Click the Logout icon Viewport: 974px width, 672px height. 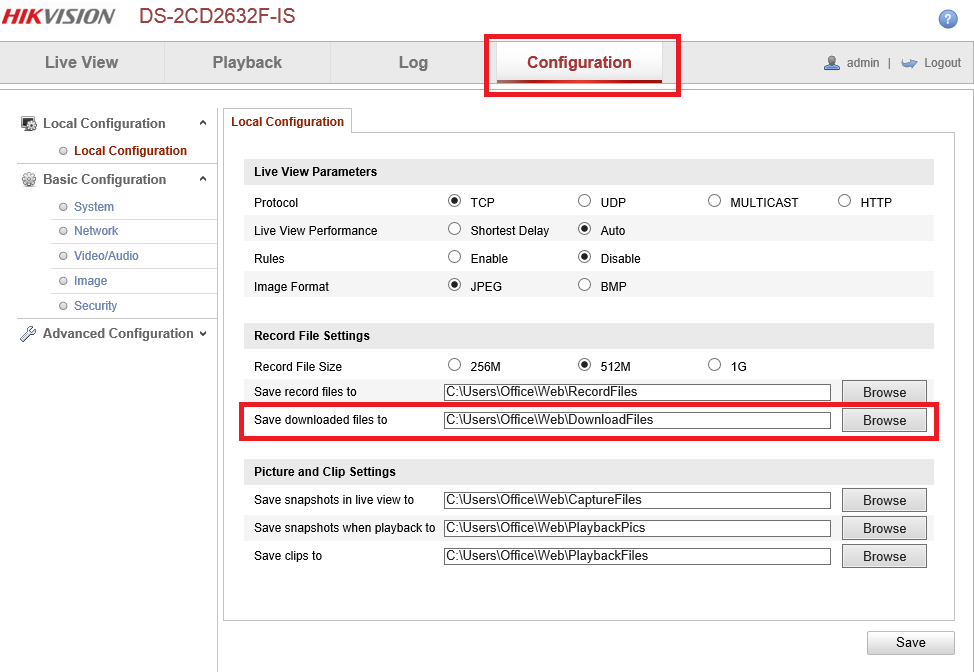pos(909,62)
